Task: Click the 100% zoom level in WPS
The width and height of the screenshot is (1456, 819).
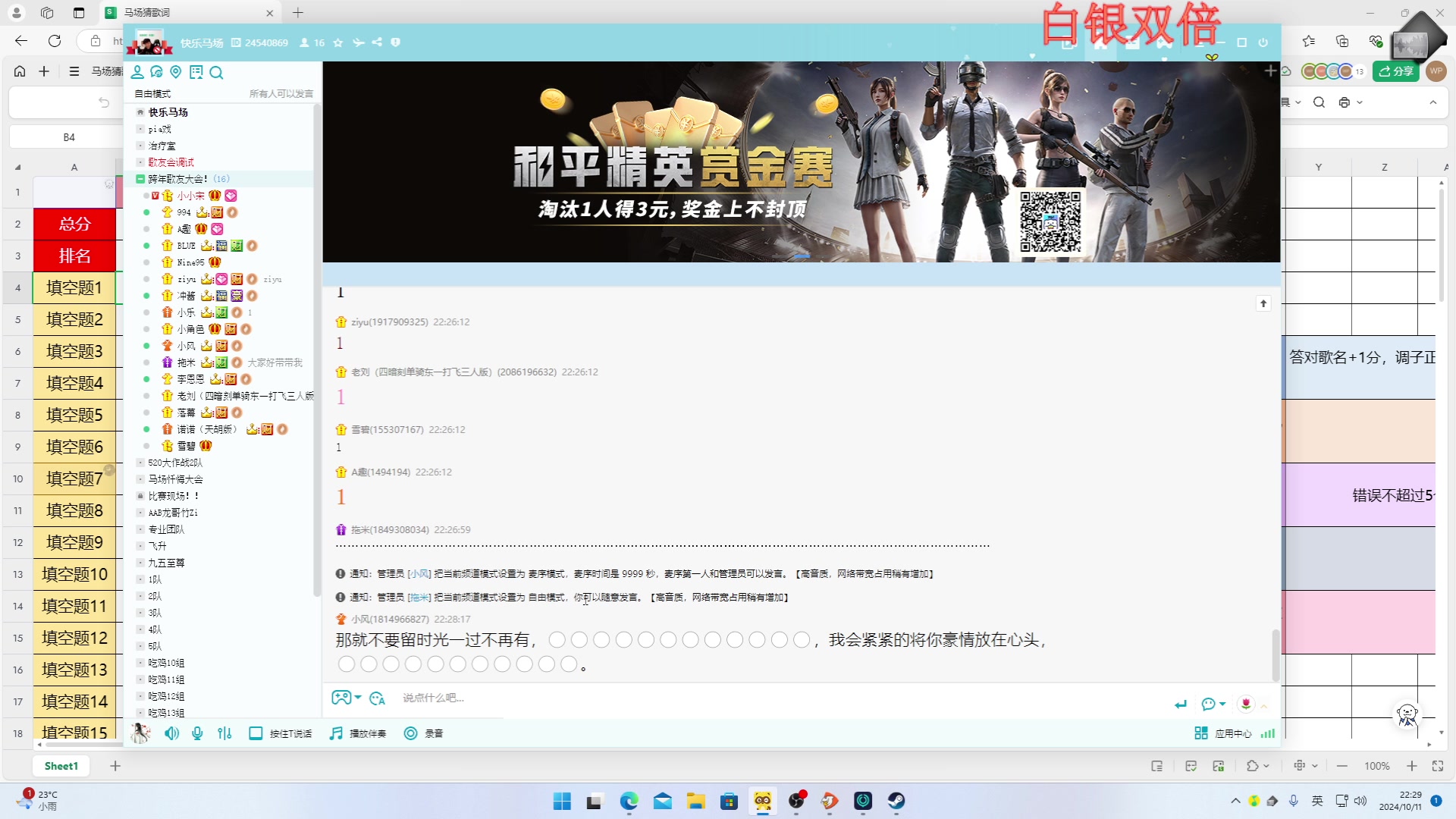Action: (1377, 766)
